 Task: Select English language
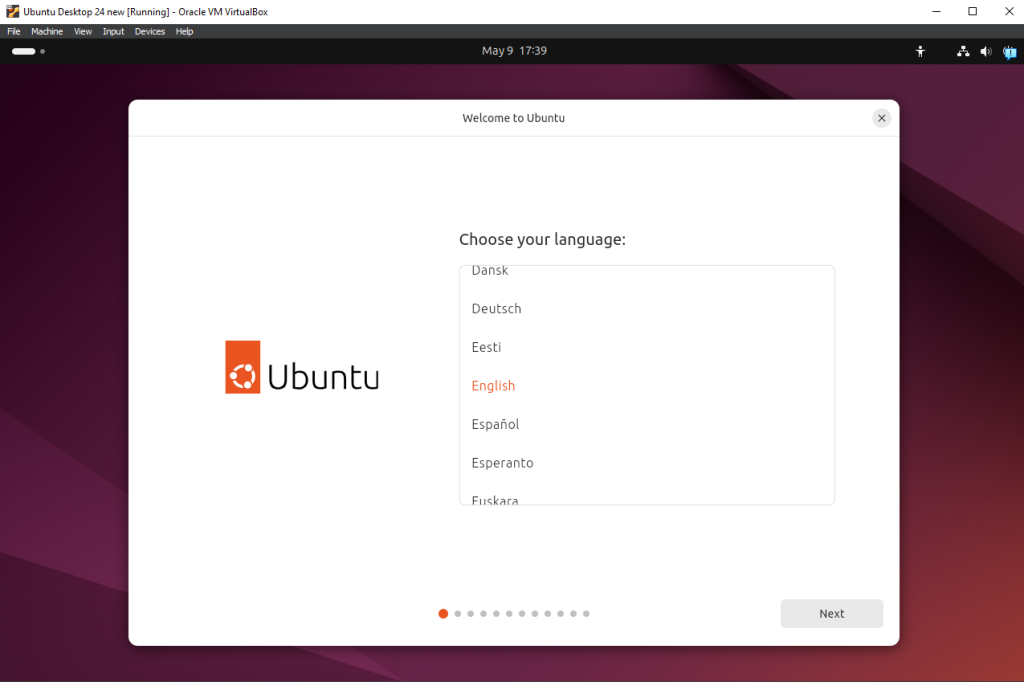647,385
